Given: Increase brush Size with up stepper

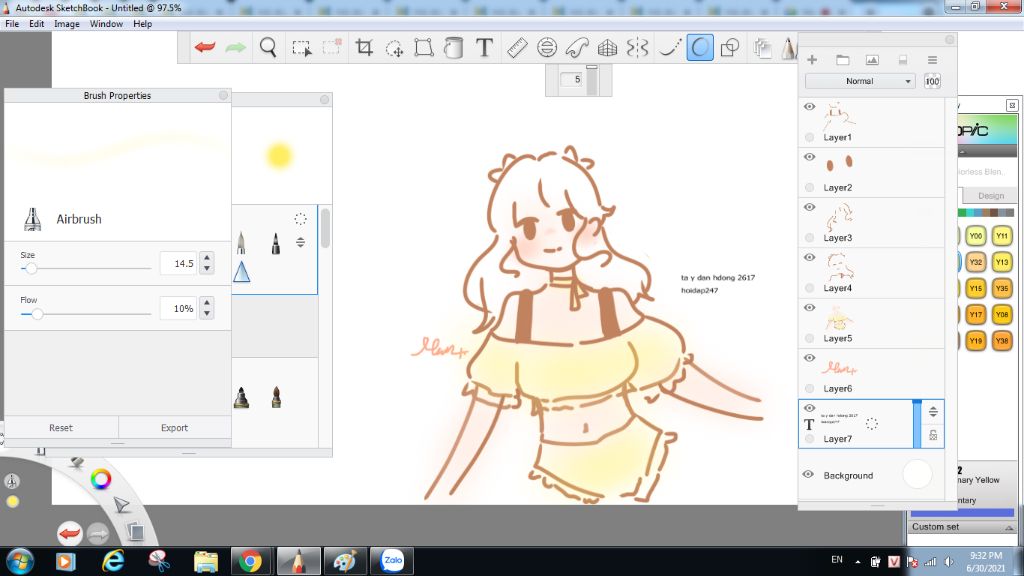Looking at the screenshot, I should pos(207,258).
